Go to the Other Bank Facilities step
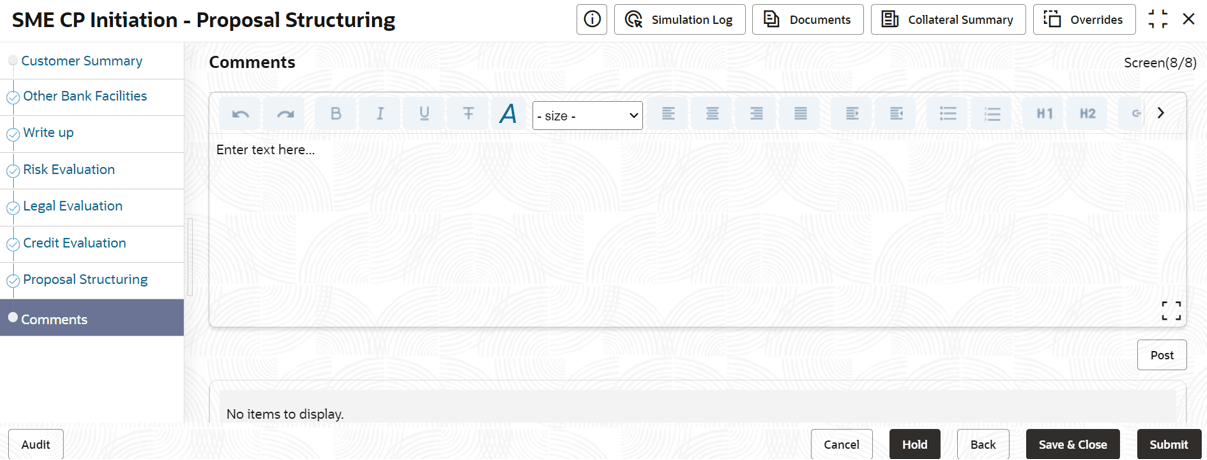1207x460 pixels. tap(85, 96)
